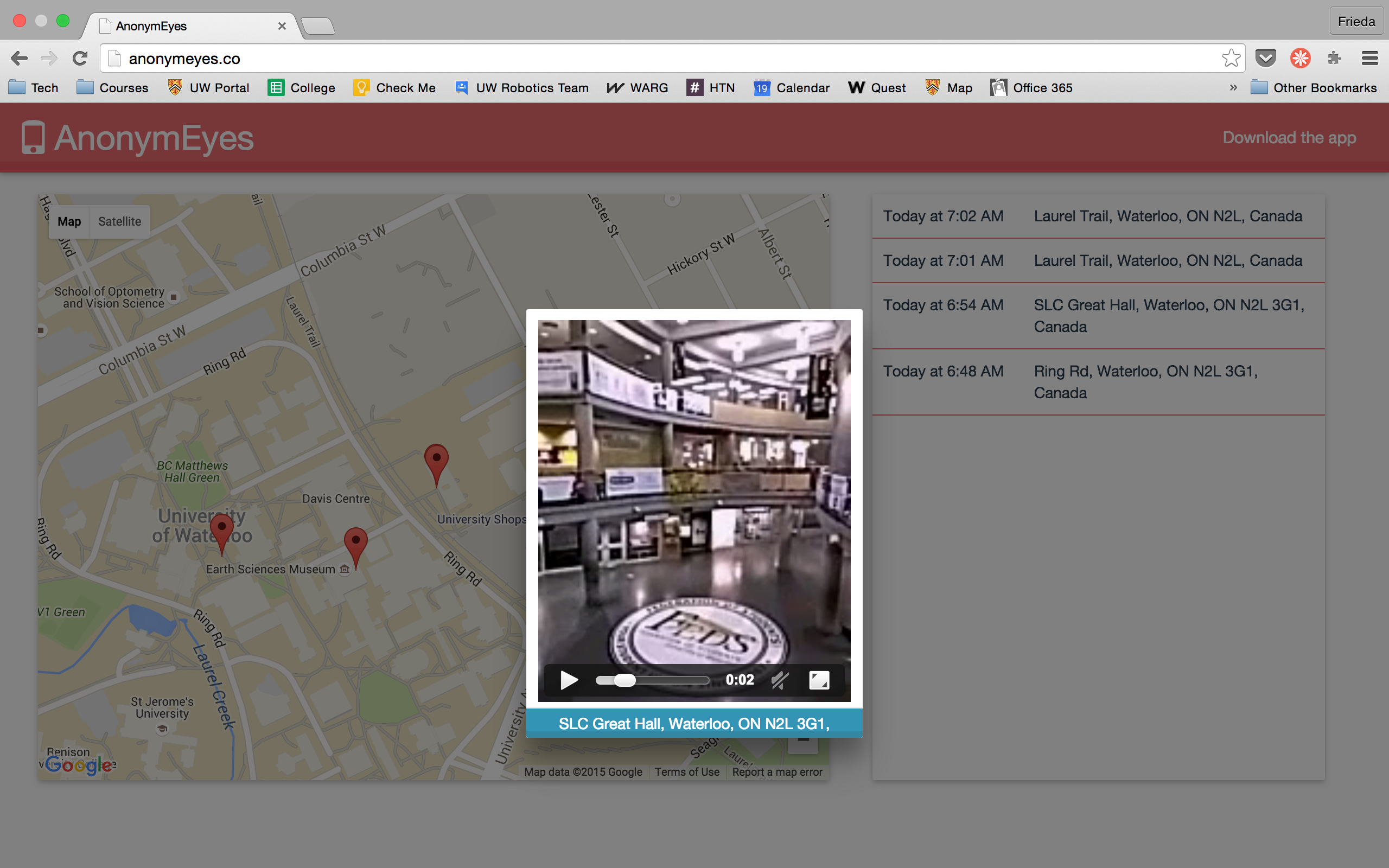The height and width of the screenshot is (868, 1389).
Task: Click the video progress slider
Action: point(652,680)
